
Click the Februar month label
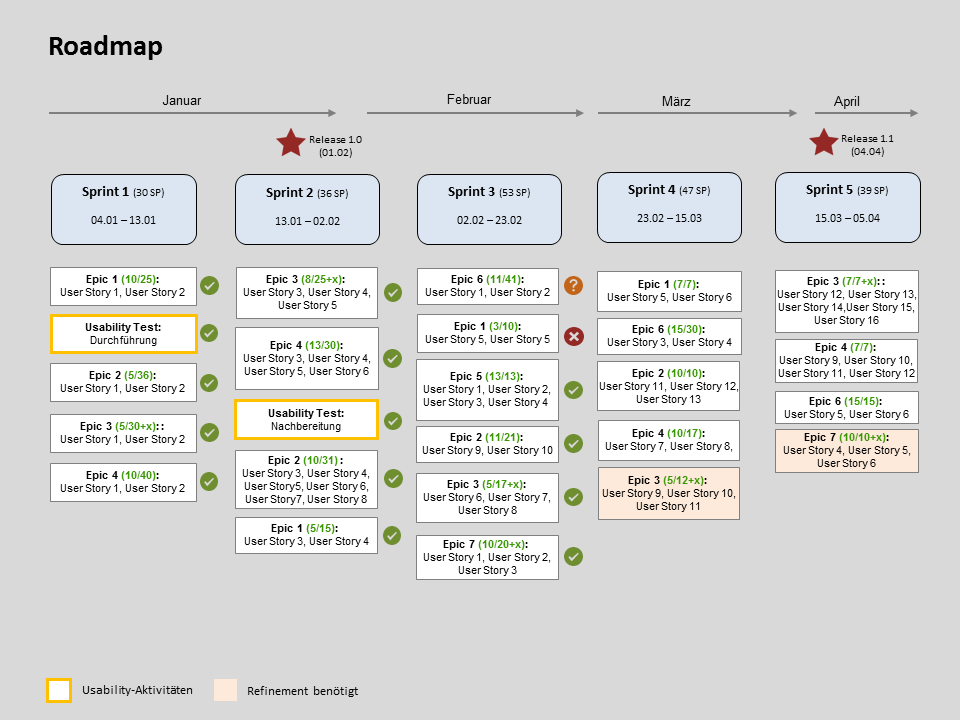click(469, 99)
